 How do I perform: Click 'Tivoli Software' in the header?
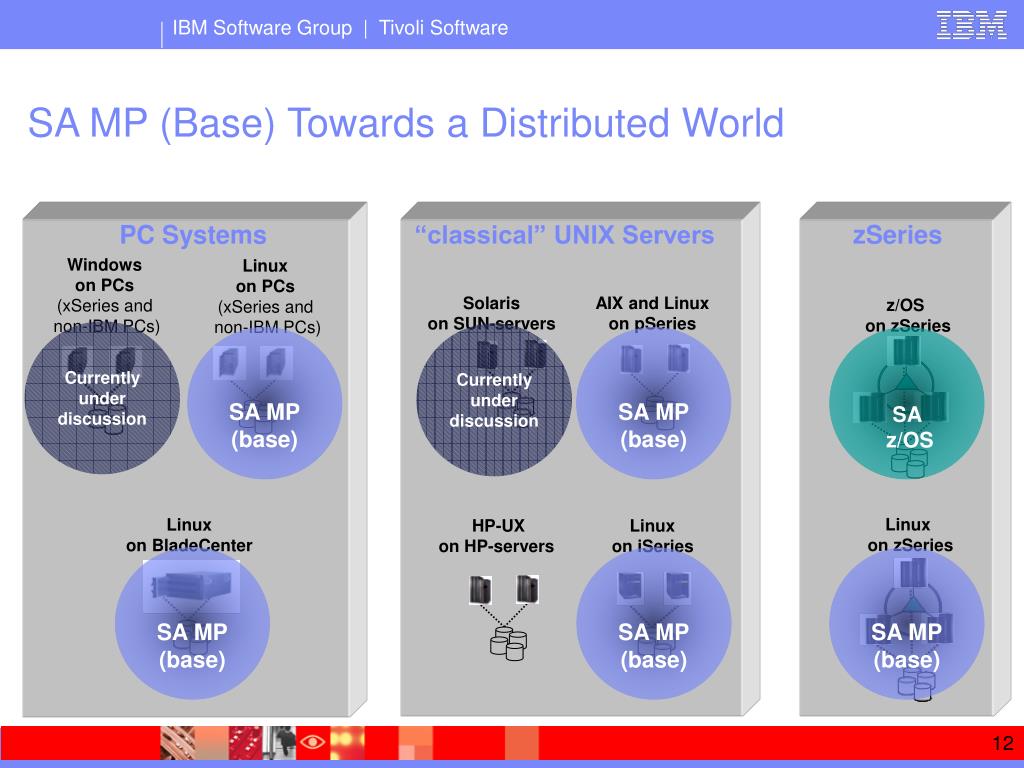pos(443,27)
